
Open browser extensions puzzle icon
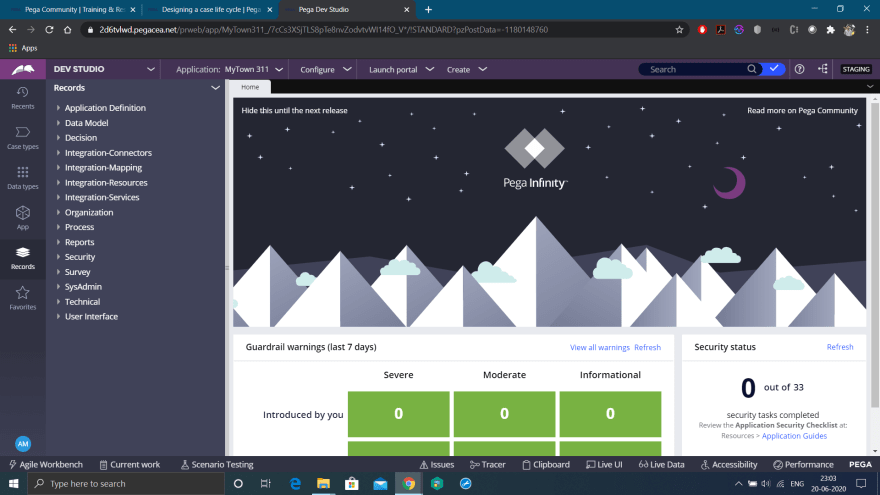831,30
